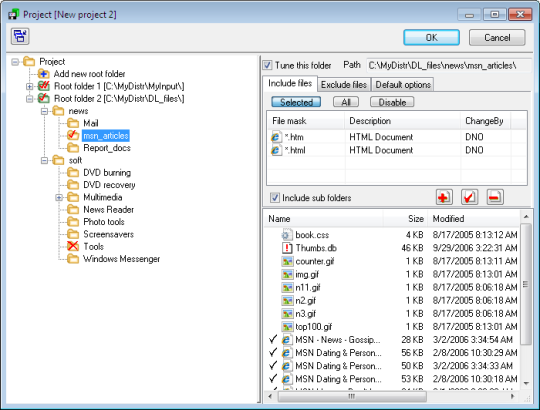Select the *.htm file mask icon
This screenshot has width=540, height=410.
click(276, 137)
